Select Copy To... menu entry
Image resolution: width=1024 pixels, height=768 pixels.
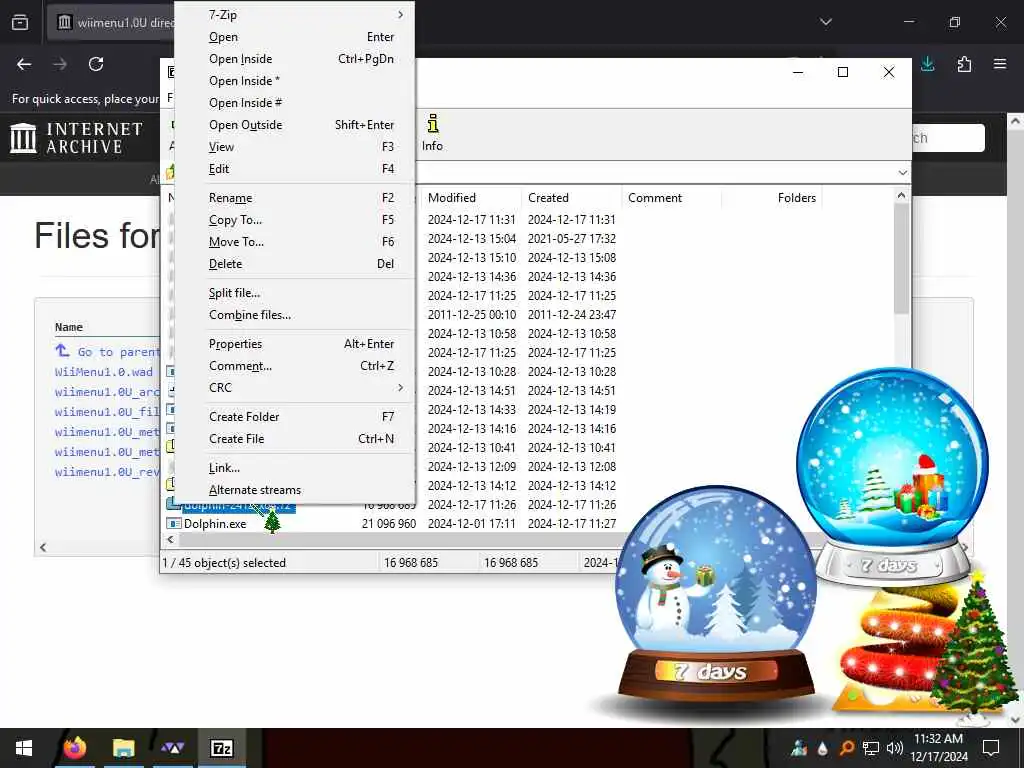pyautogui.click(x=295, y=220)
